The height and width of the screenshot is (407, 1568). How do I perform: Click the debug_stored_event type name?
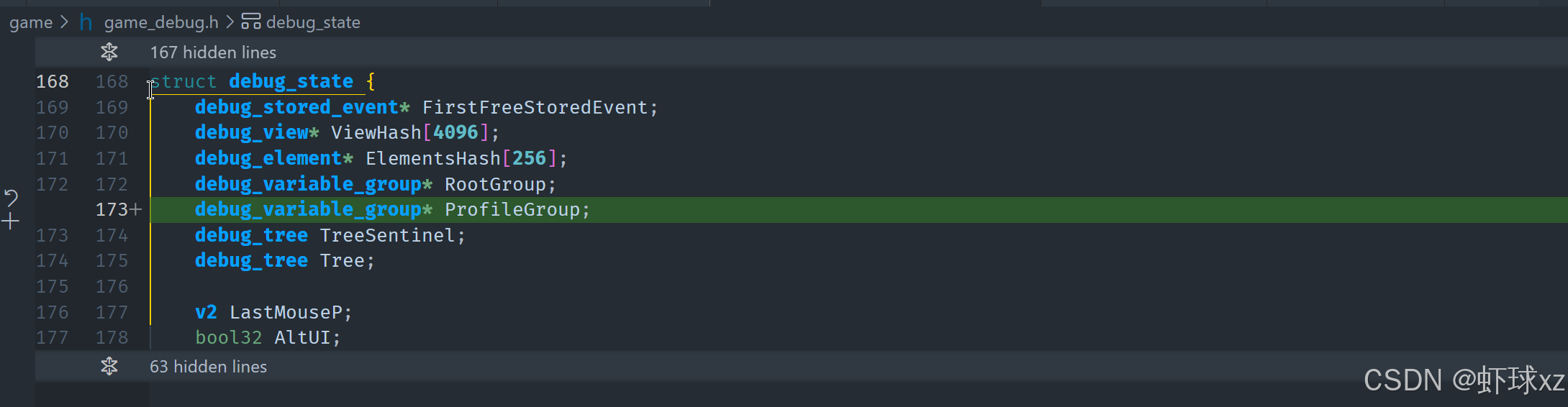tap(296, 107)
